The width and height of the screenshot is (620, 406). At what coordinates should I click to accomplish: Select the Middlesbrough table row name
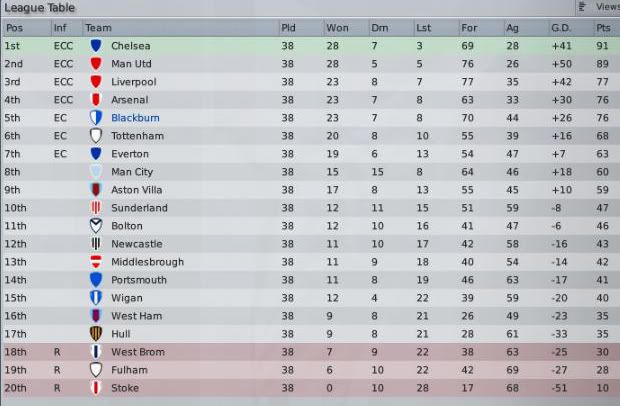[147, 262]
